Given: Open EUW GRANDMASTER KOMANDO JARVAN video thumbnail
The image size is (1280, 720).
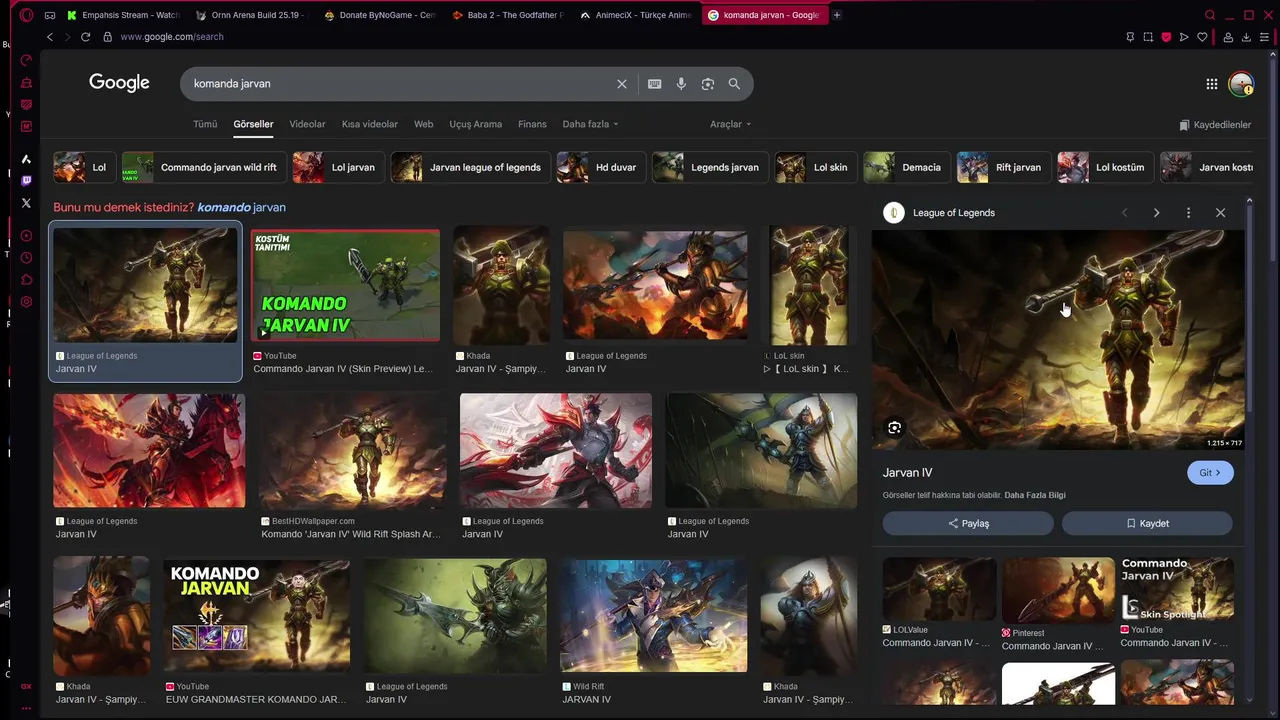Looking at the screenshot, I should [257, 616].
